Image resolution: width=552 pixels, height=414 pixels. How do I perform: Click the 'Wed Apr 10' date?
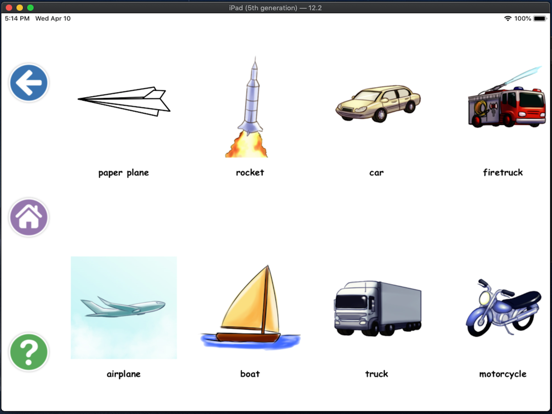click(53, 18)
